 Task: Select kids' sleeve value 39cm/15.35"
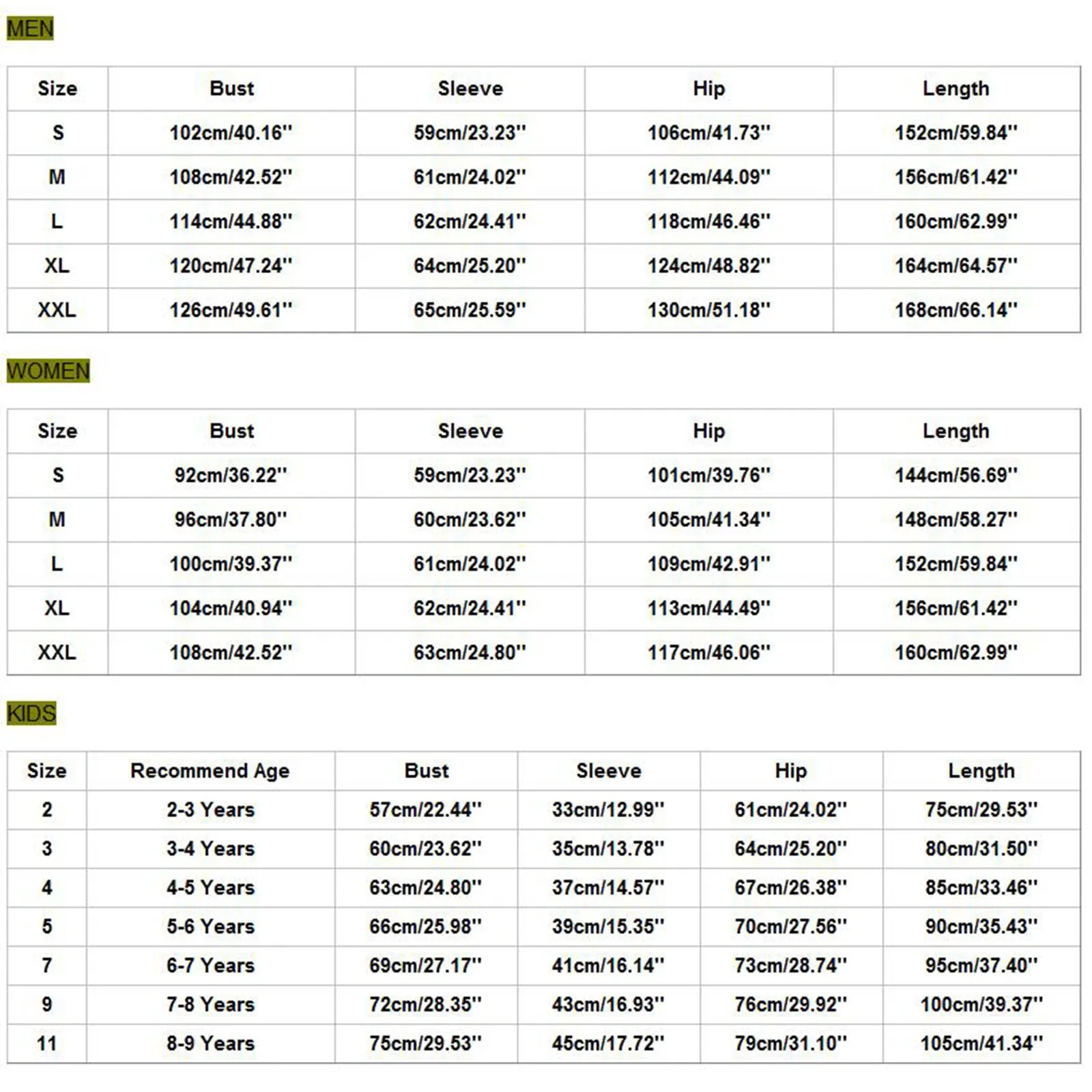click(x=608, y=927)
